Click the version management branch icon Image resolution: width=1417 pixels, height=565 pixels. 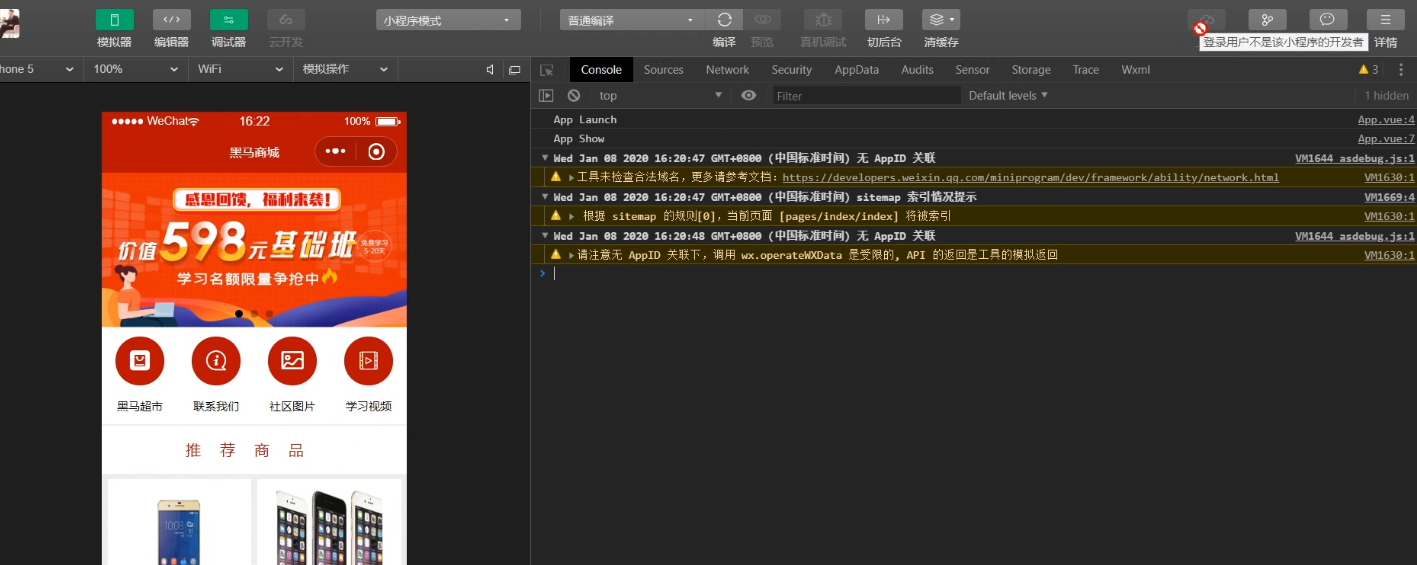coord(1267,20)
